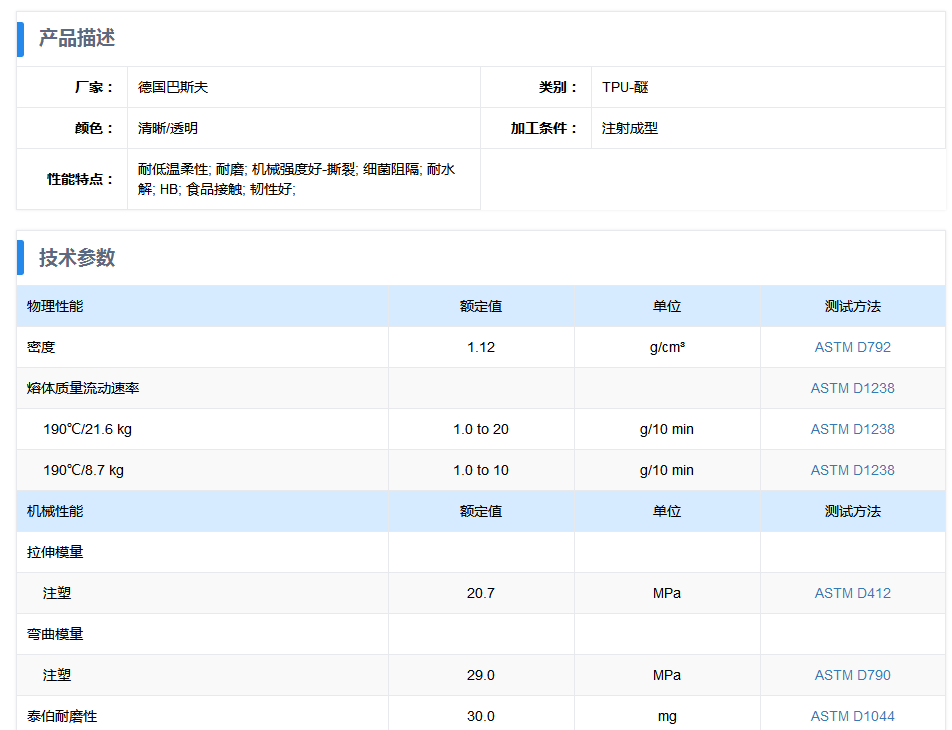
Task: Open the ASTM D792 test method link
Action: [852, 347]
